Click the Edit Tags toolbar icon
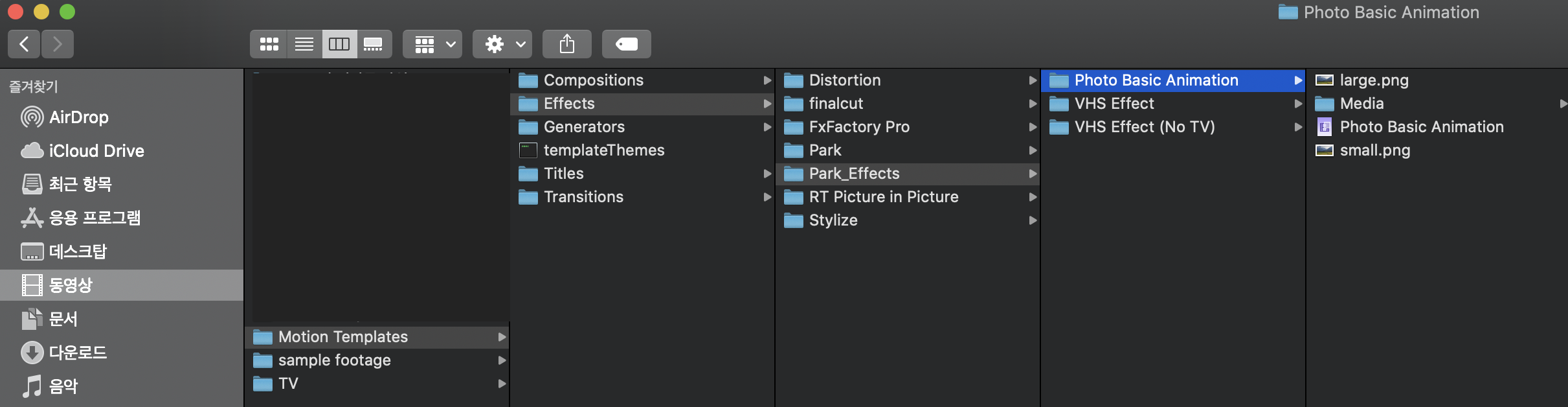 tap(626, 44)
